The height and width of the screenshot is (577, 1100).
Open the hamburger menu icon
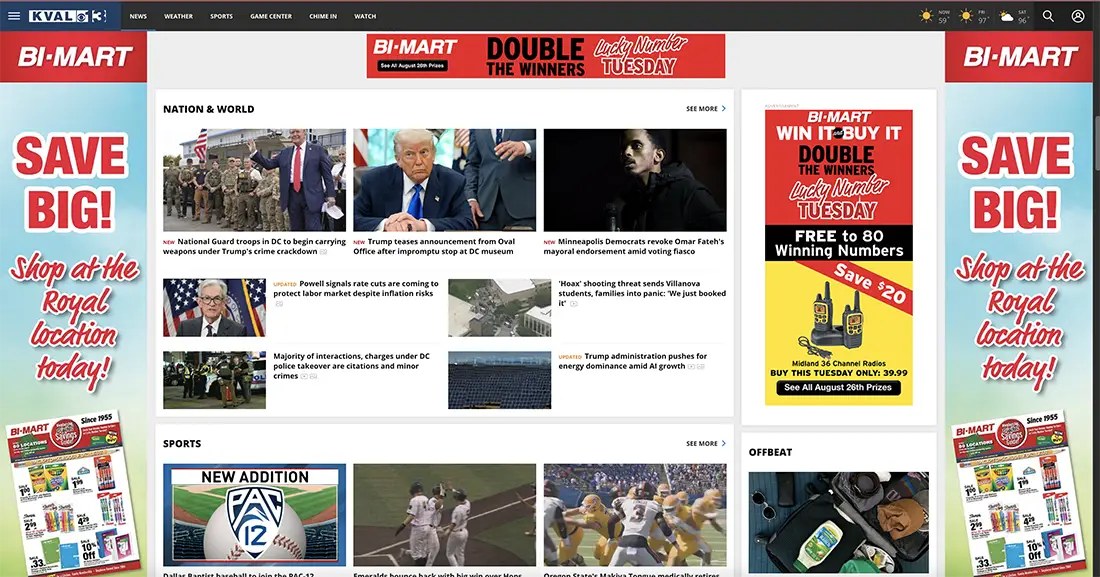[x=14, y=15]
